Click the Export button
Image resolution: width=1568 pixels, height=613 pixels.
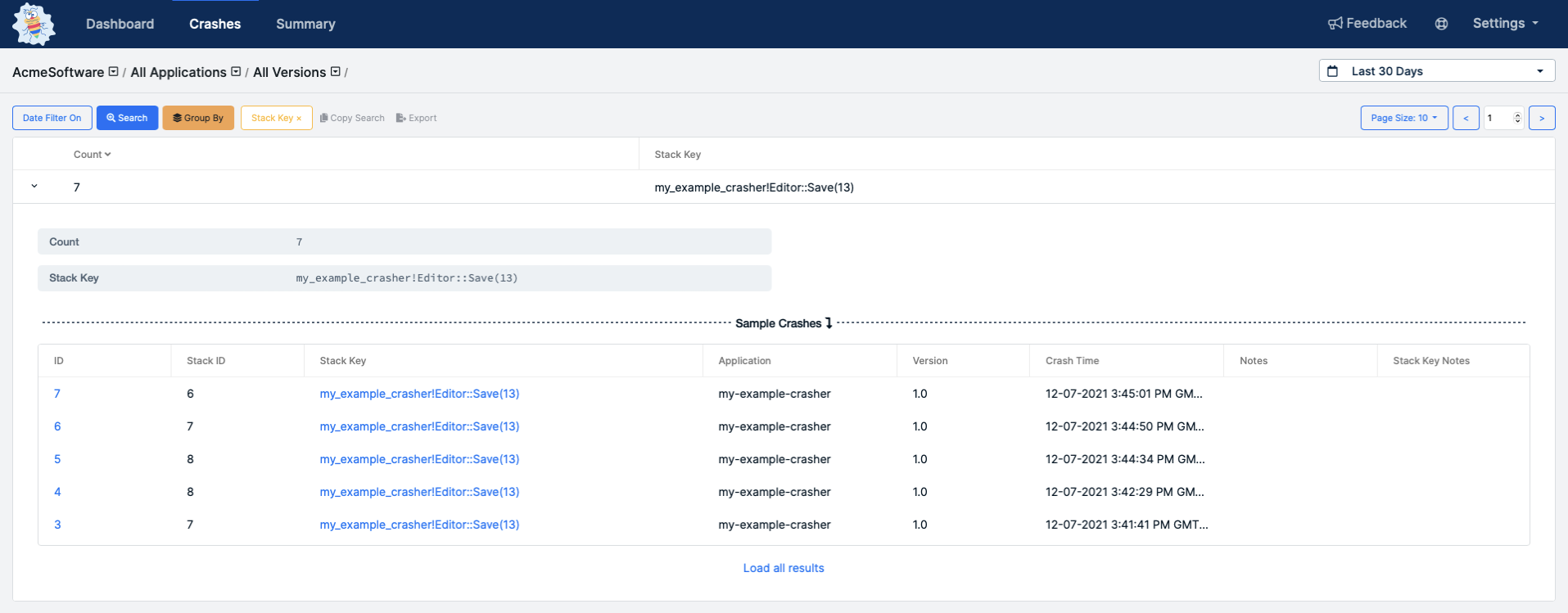[x=416, y=118]
